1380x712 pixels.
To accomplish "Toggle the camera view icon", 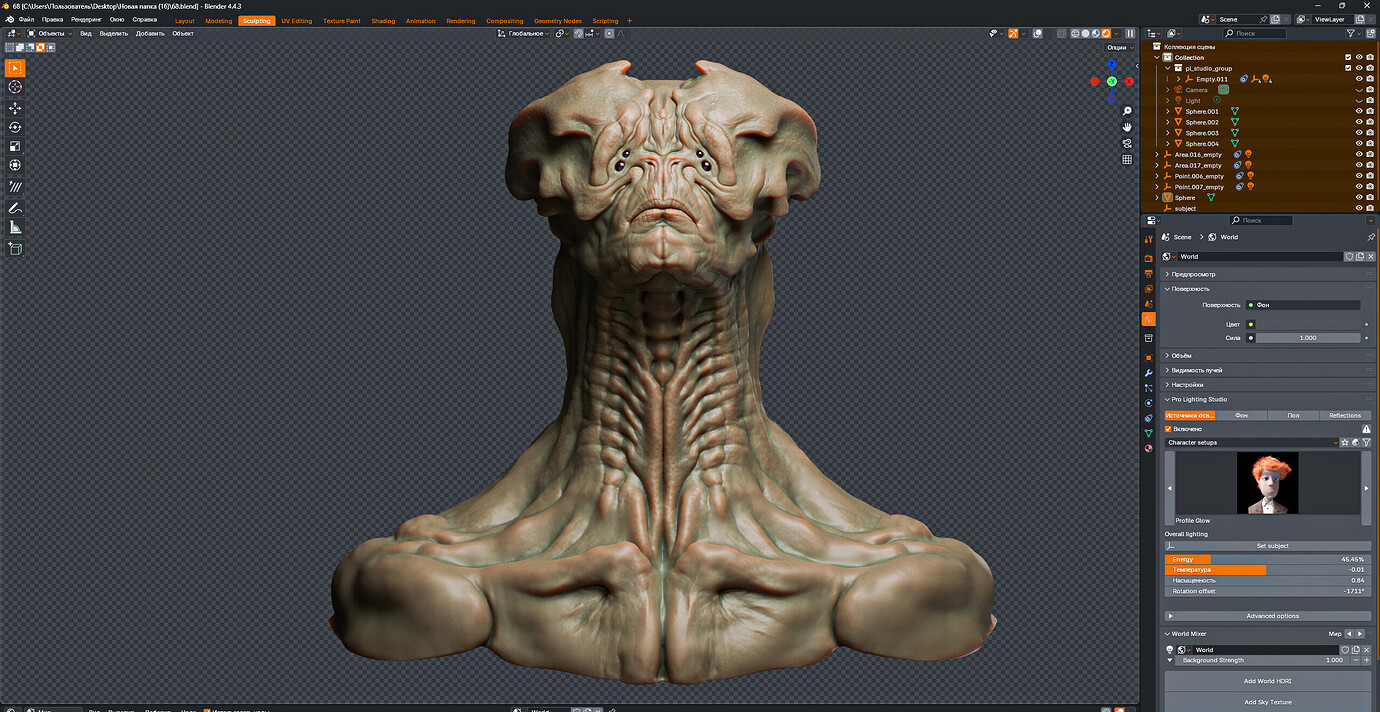I will 1127,143.
